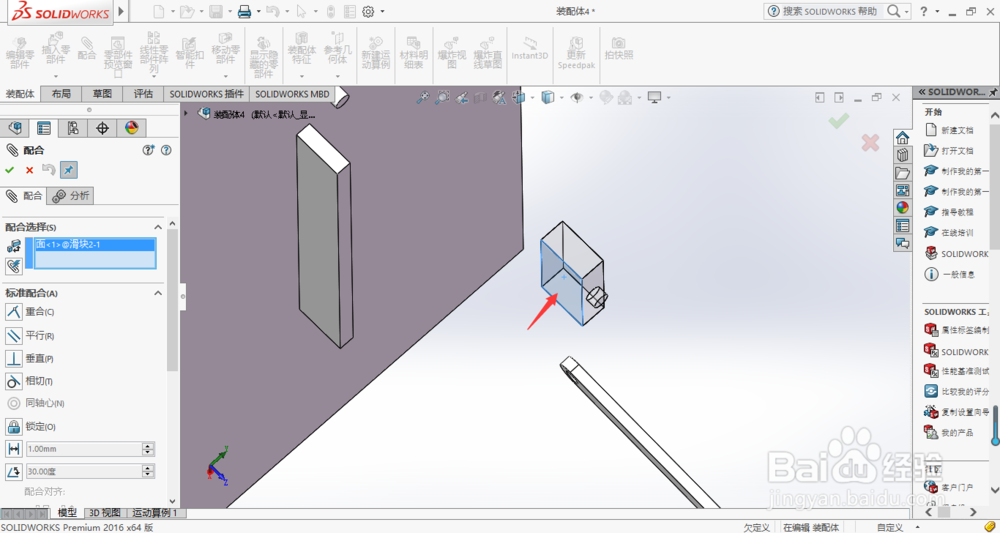Click the Previous View icon
The image size is (1000, 533).
[x=462, y=98]
